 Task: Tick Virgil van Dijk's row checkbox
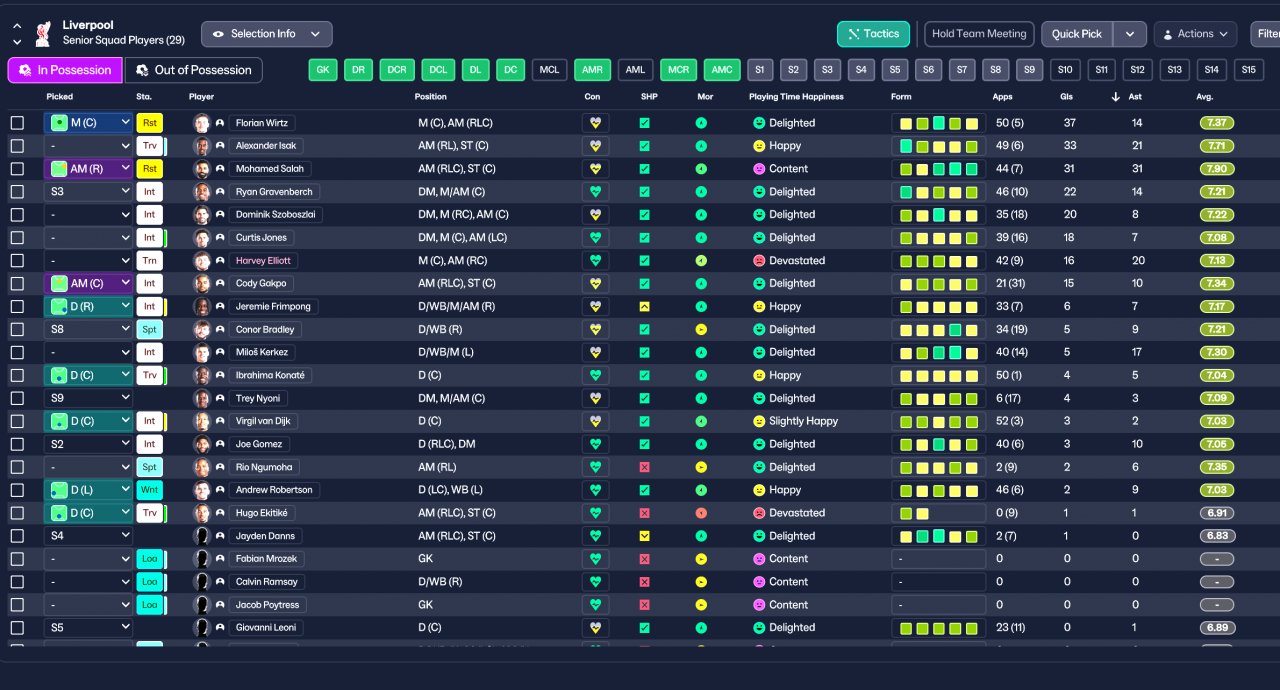(17, 422)
